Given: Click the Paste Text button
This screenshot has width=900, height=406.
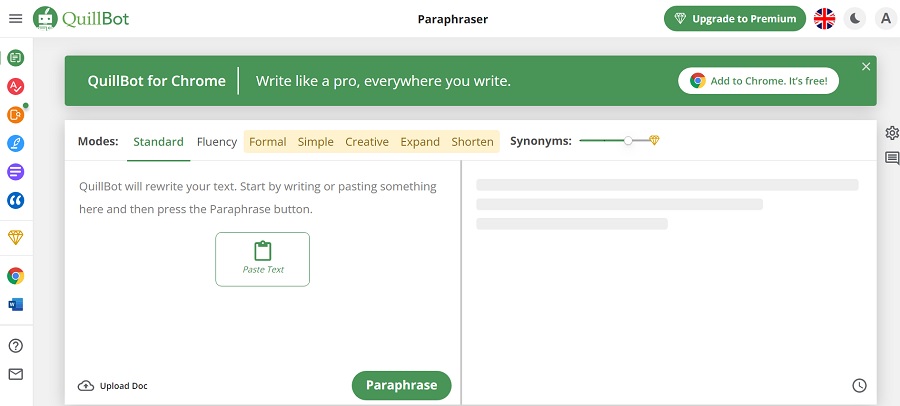Looking at the screenshot, I should coord(262,259).
